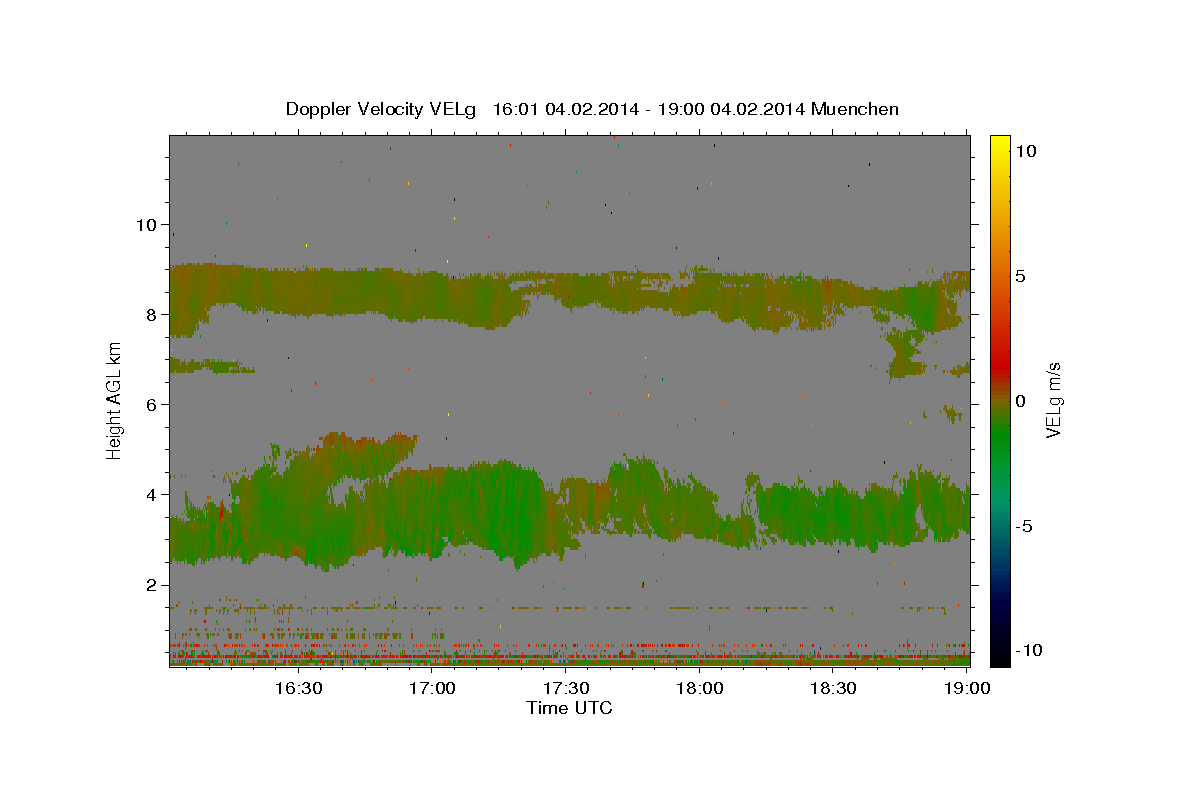Click the plot title 'Doppler Velocity VELg'
This screenshot has width=1200, height=800.
[x=382, y=109]
